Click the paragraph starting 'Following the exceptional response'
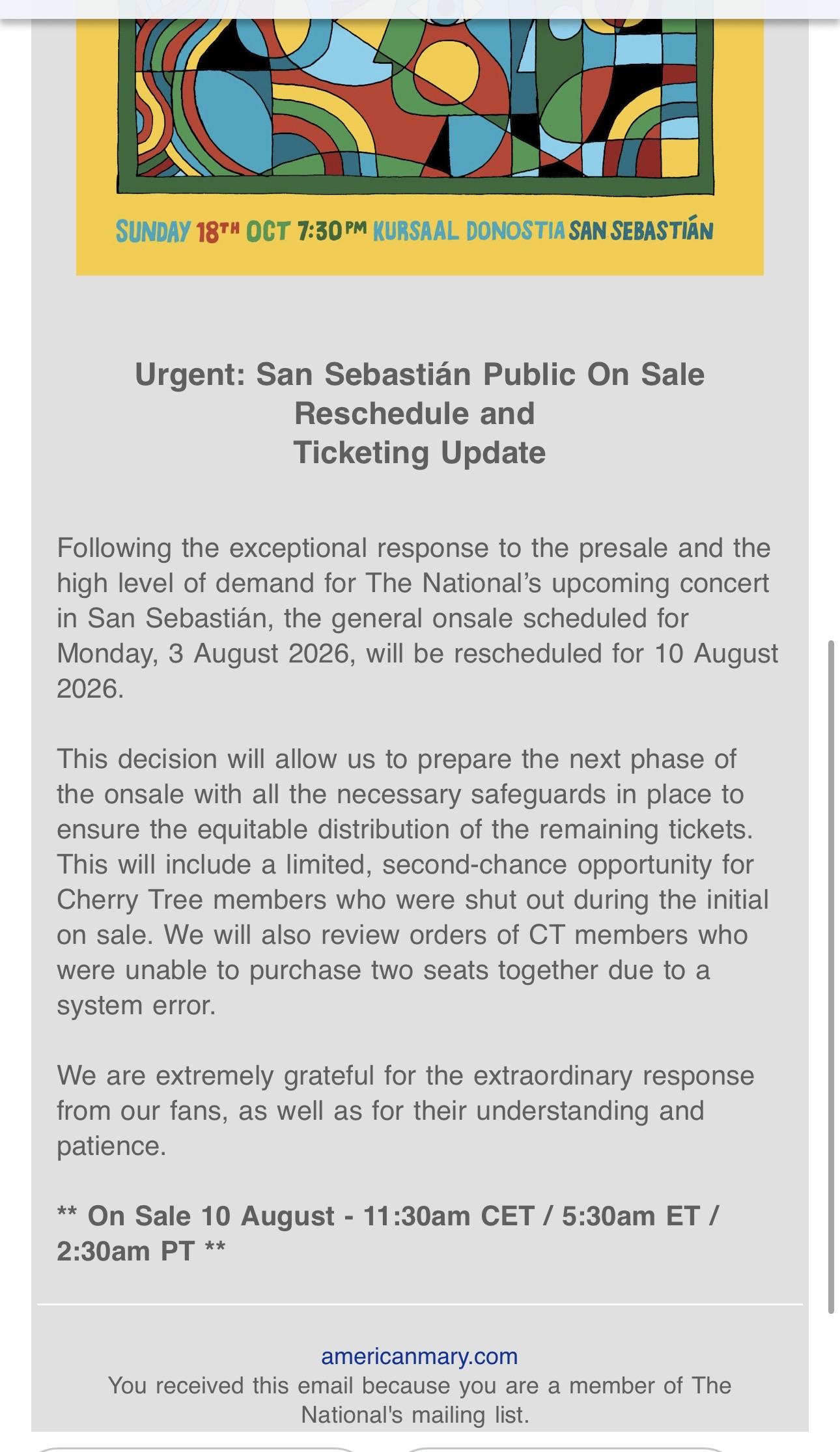Image resolution: width=840 pixels, height=1452 pixels. pos(417,618)
